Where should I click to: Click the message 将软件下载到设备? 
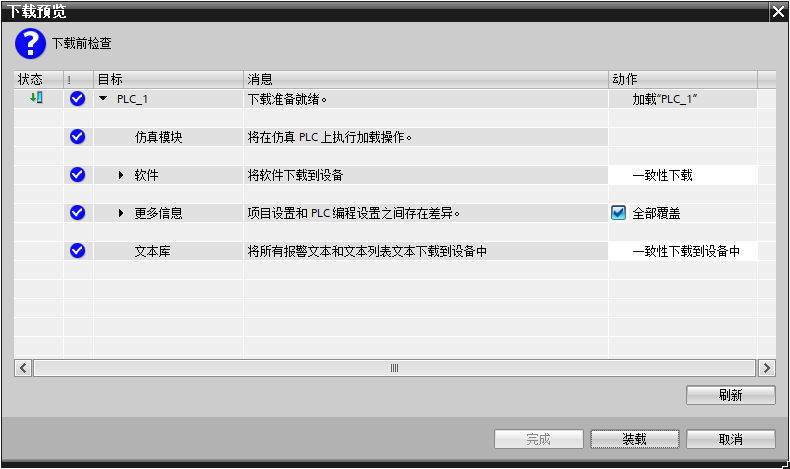[x=295, y=175]
